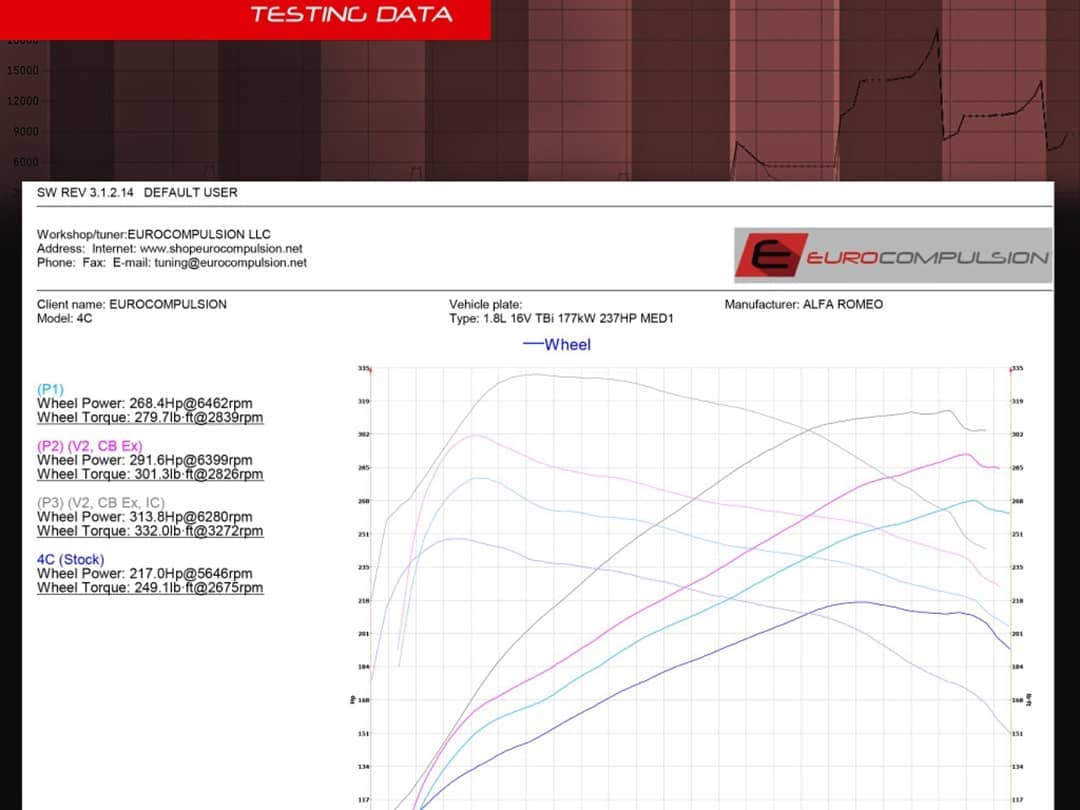
Task: Select 'Wheel Power: 291.6Hp@6399rpm' value
Action: pos(145,460)
